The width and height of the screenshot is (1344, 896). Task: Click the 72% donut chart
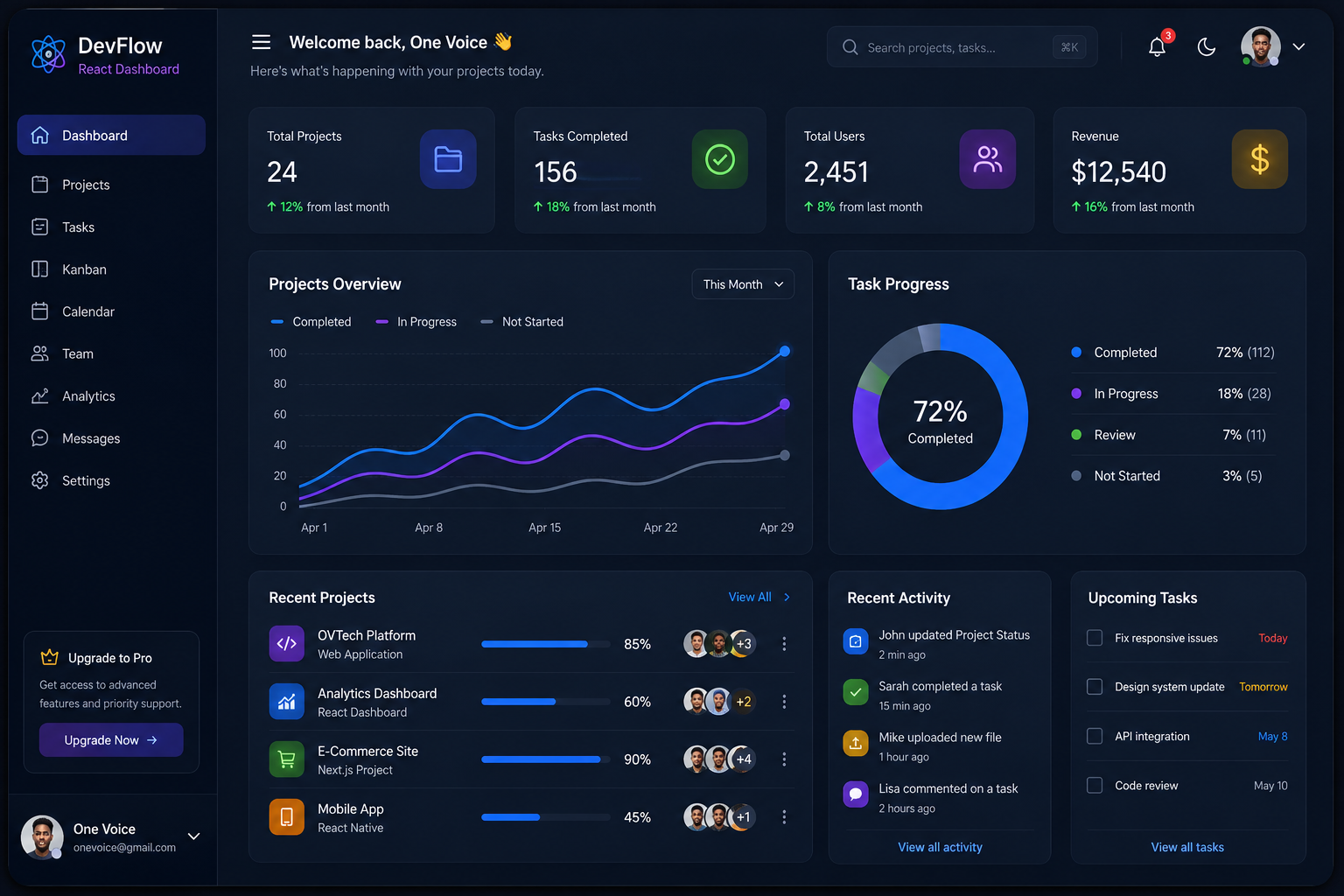point(941,416)
